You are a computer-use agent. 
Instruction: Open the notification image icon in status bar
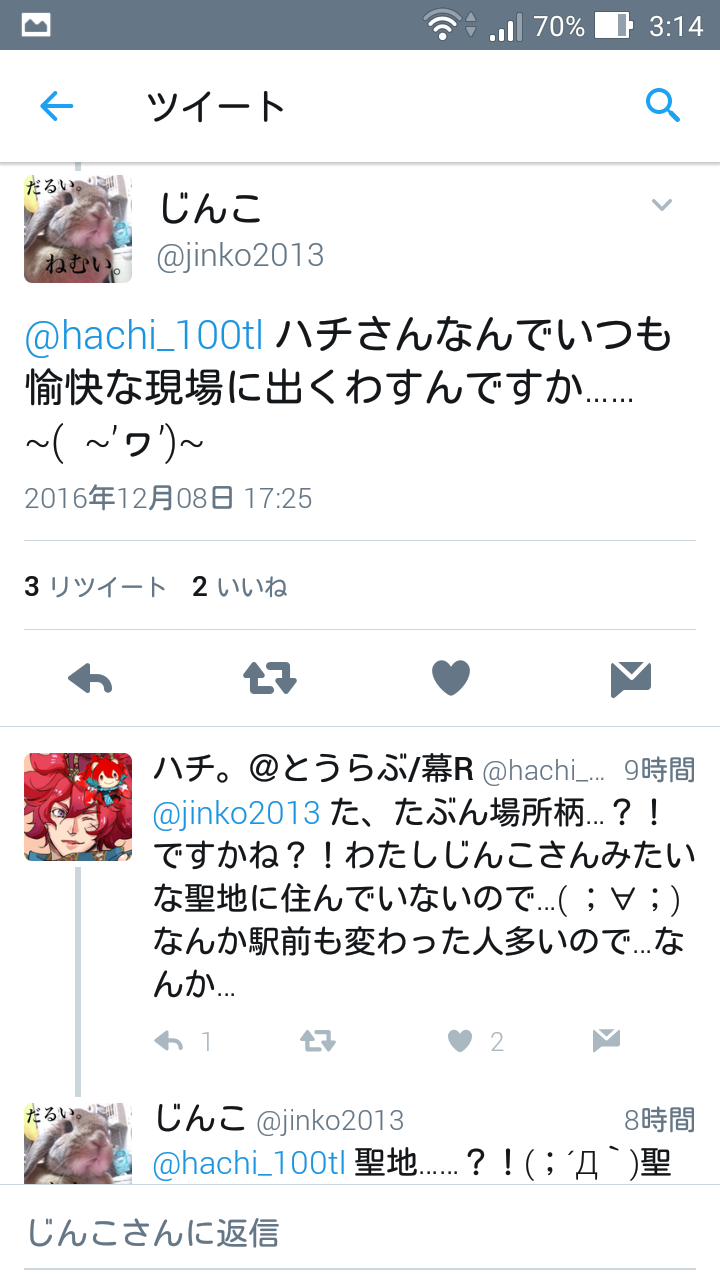point(36,25)
